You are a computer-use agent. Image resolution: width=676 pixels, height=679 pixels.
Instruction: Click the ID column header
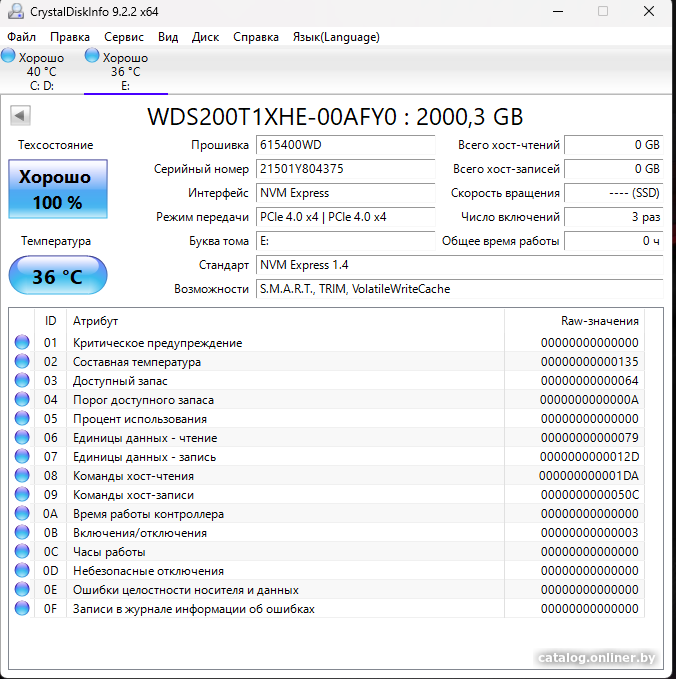(x=51, y=321)
